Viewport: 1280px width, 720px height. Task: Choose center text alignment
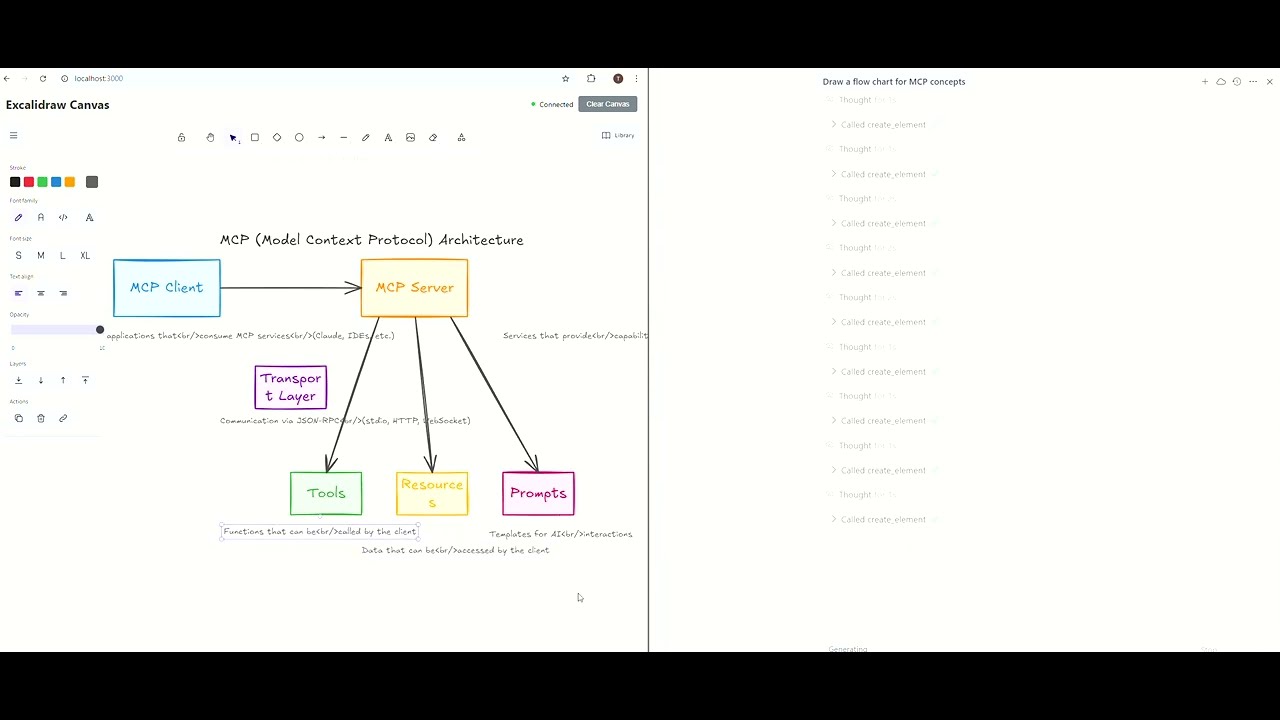click(41, 293)
